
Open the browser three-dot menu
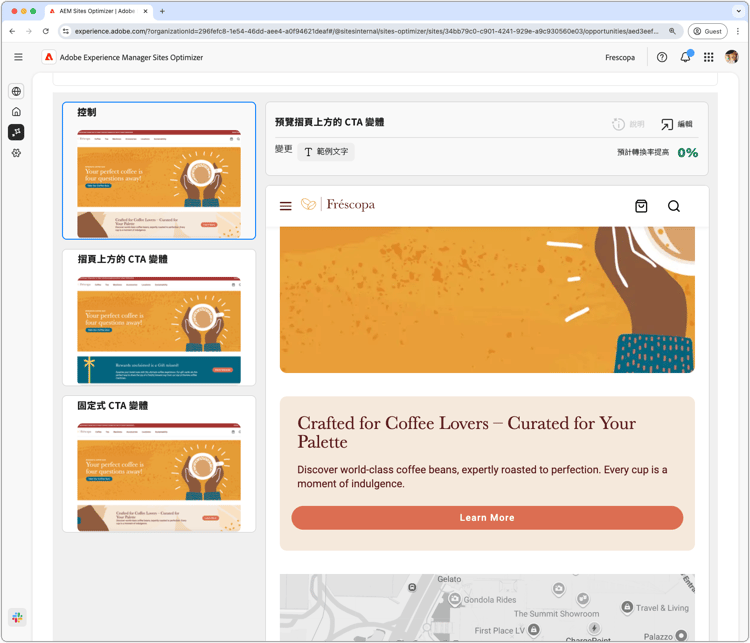(738, 31)
